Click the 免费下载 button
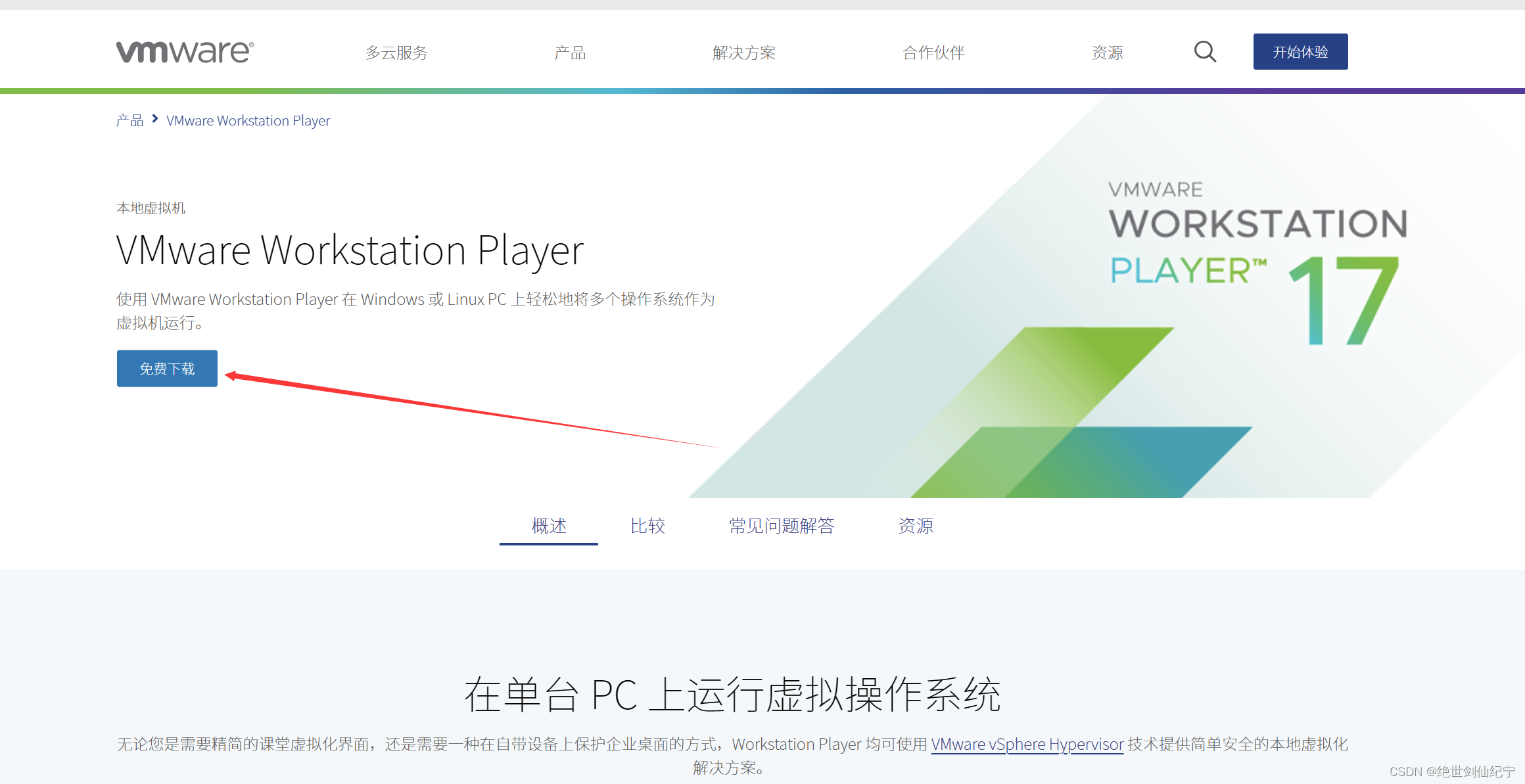 pos(167,369)
